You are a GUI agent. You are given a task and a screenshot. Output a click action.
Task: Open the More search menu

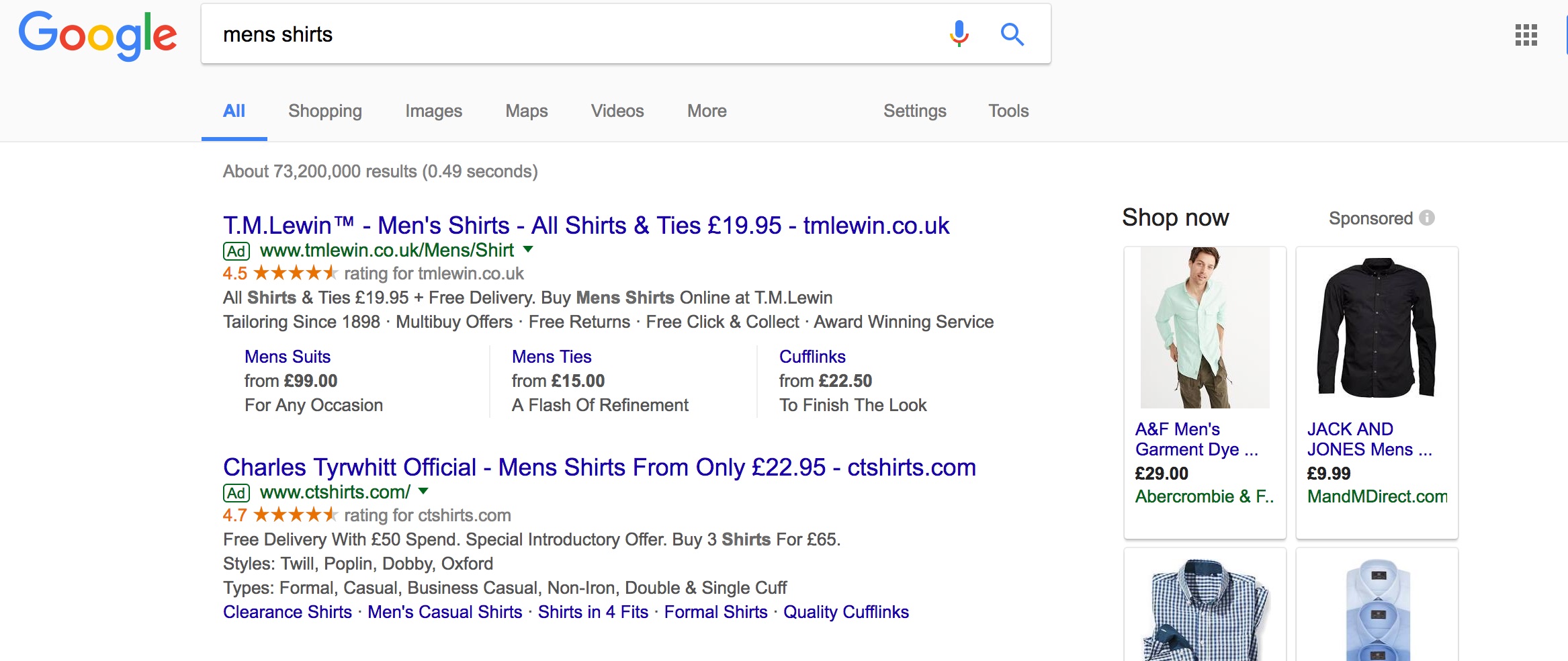click(707, 111)
